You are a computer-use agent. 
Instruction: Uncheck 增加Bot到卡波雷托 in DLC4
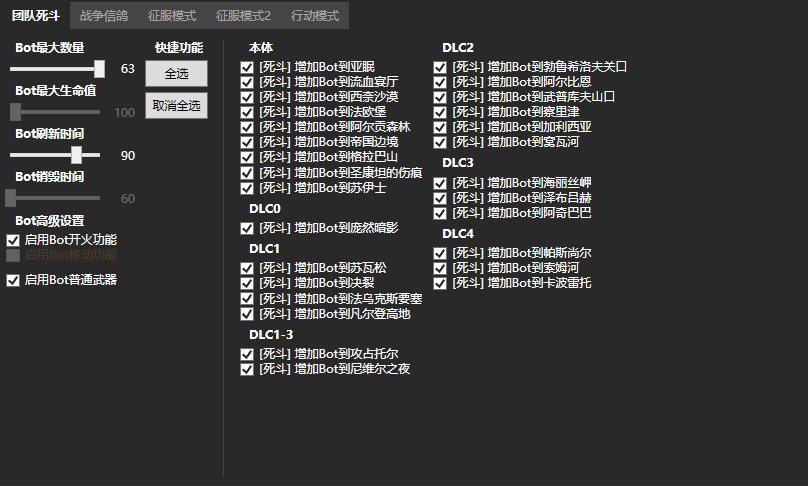440,284
